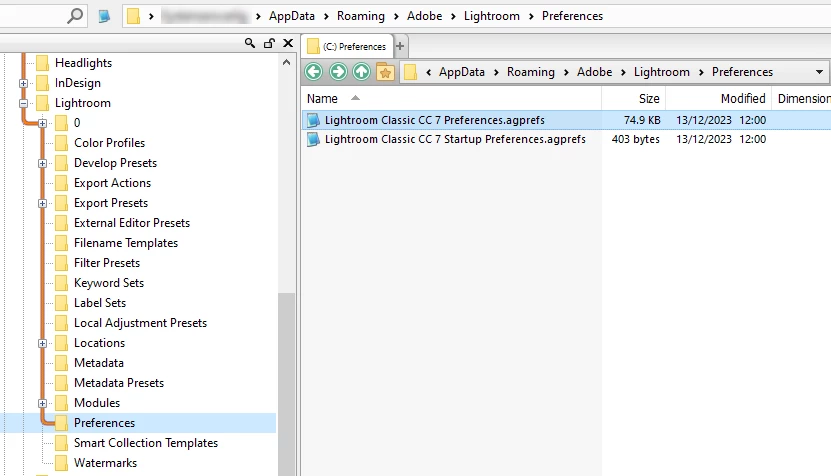Screen dimensions: 831x476
Task: Select the Filter Presets folder
Action: pyautogui.click(x=107, y=263)
